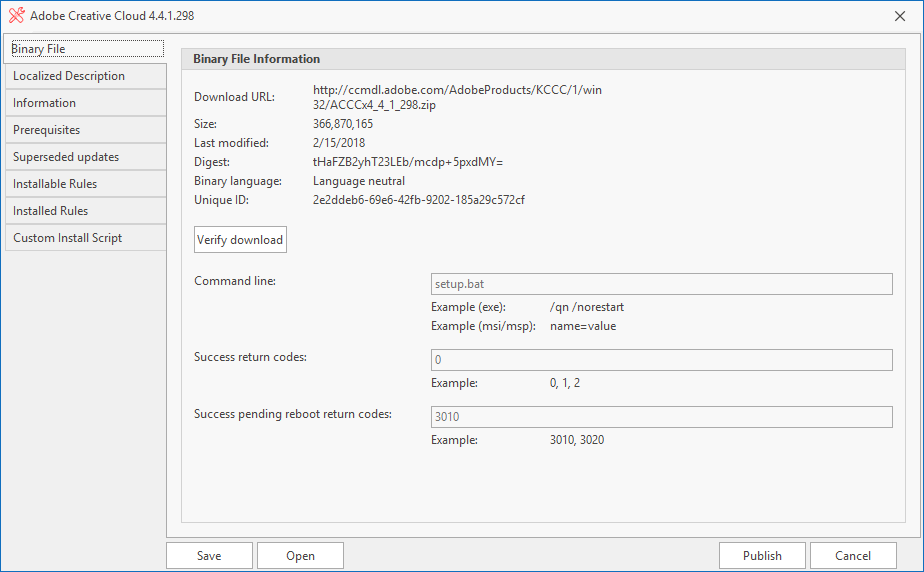Click the Last modified: label
This screenshot has height=572, width=924.
point(232,143)
